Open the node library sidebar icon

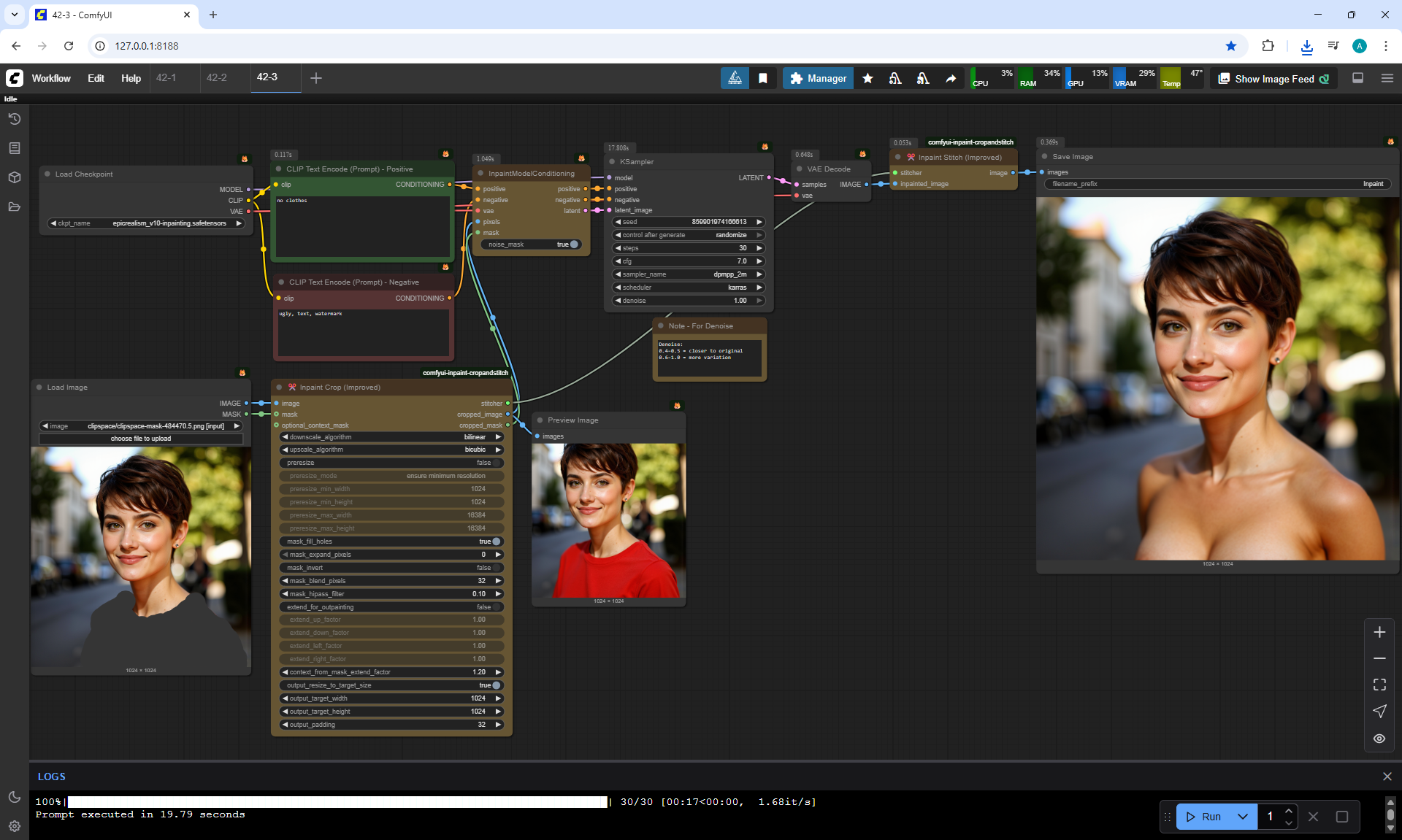tap(14, 148)
